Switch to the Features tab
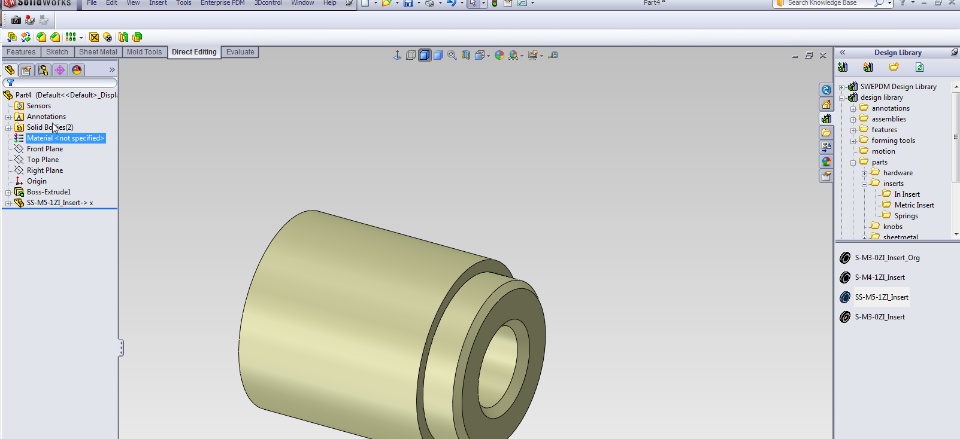 (x=21, y=52)
